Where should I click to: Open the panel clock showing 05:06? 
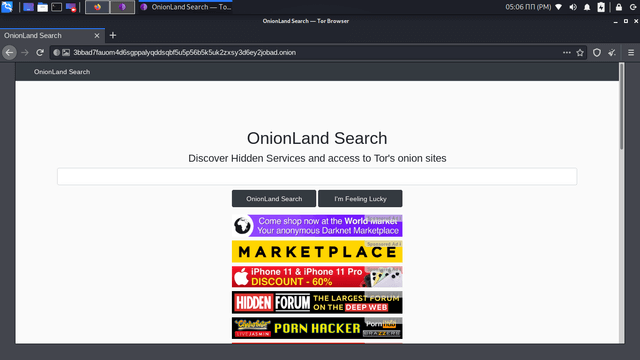click(x=528, y=7)
